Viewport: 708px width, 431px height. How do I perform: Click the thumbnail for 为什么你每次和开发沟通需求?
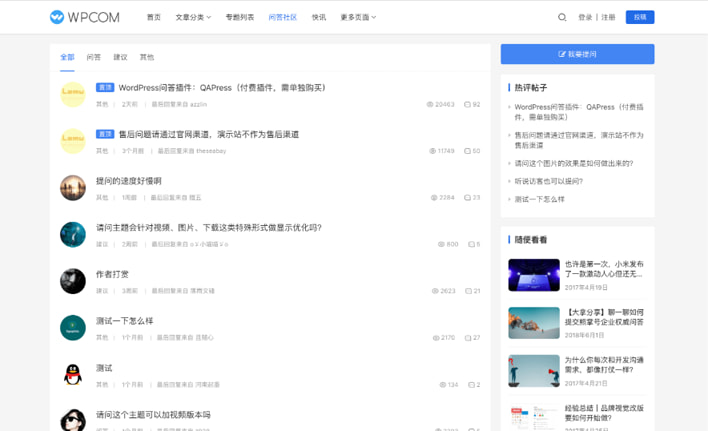[534, 371]
